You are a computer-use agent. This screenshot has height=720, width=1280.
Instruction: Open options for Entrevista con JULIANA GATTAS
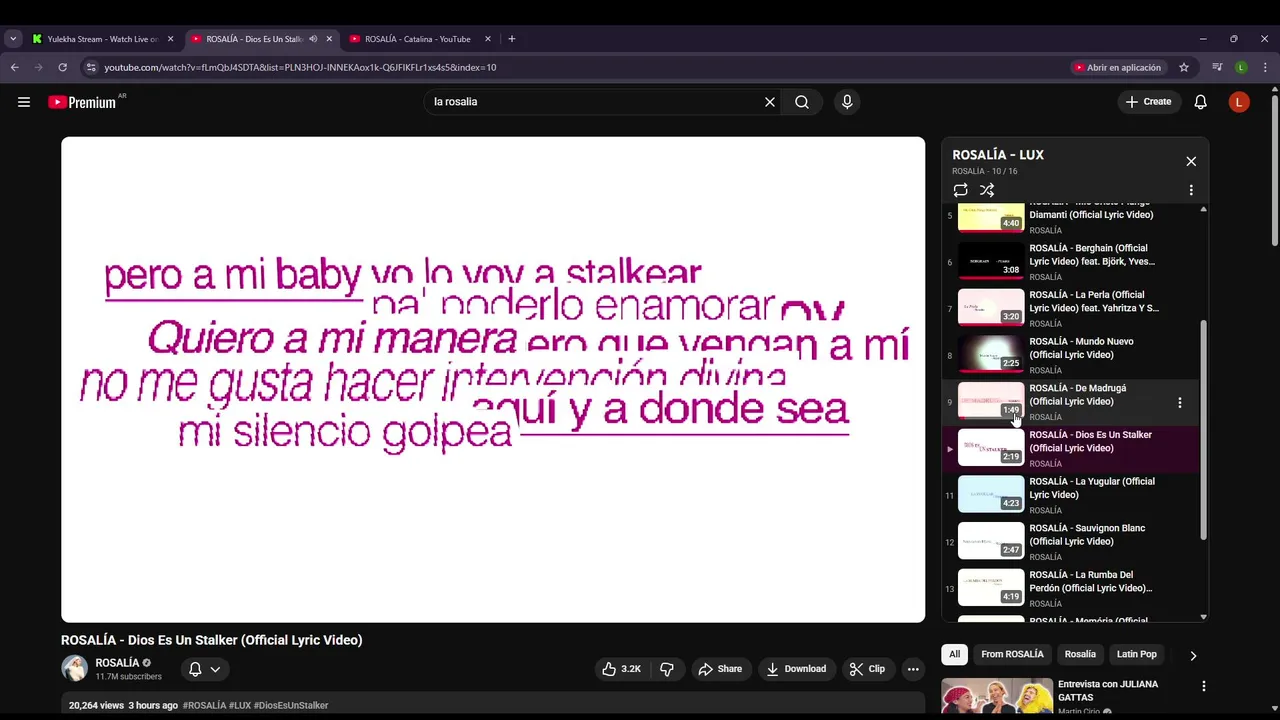click(x=1204, y=686)
